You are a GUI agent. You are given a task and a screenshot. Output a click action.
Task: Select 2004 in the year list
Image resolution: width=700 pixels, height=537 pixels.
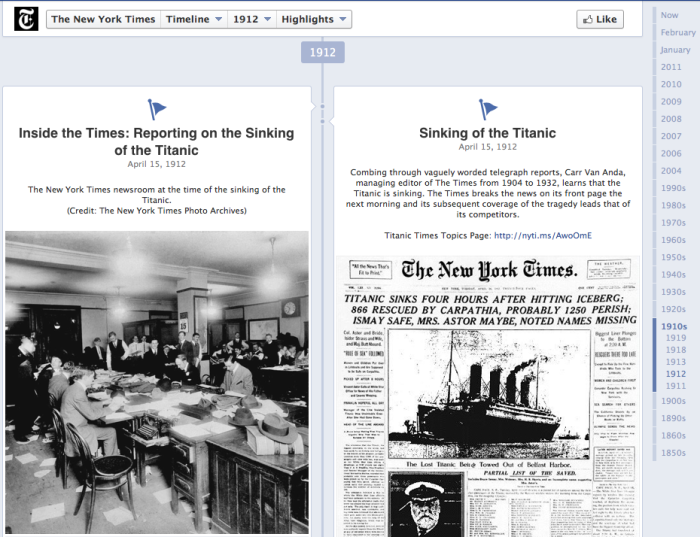671,171
